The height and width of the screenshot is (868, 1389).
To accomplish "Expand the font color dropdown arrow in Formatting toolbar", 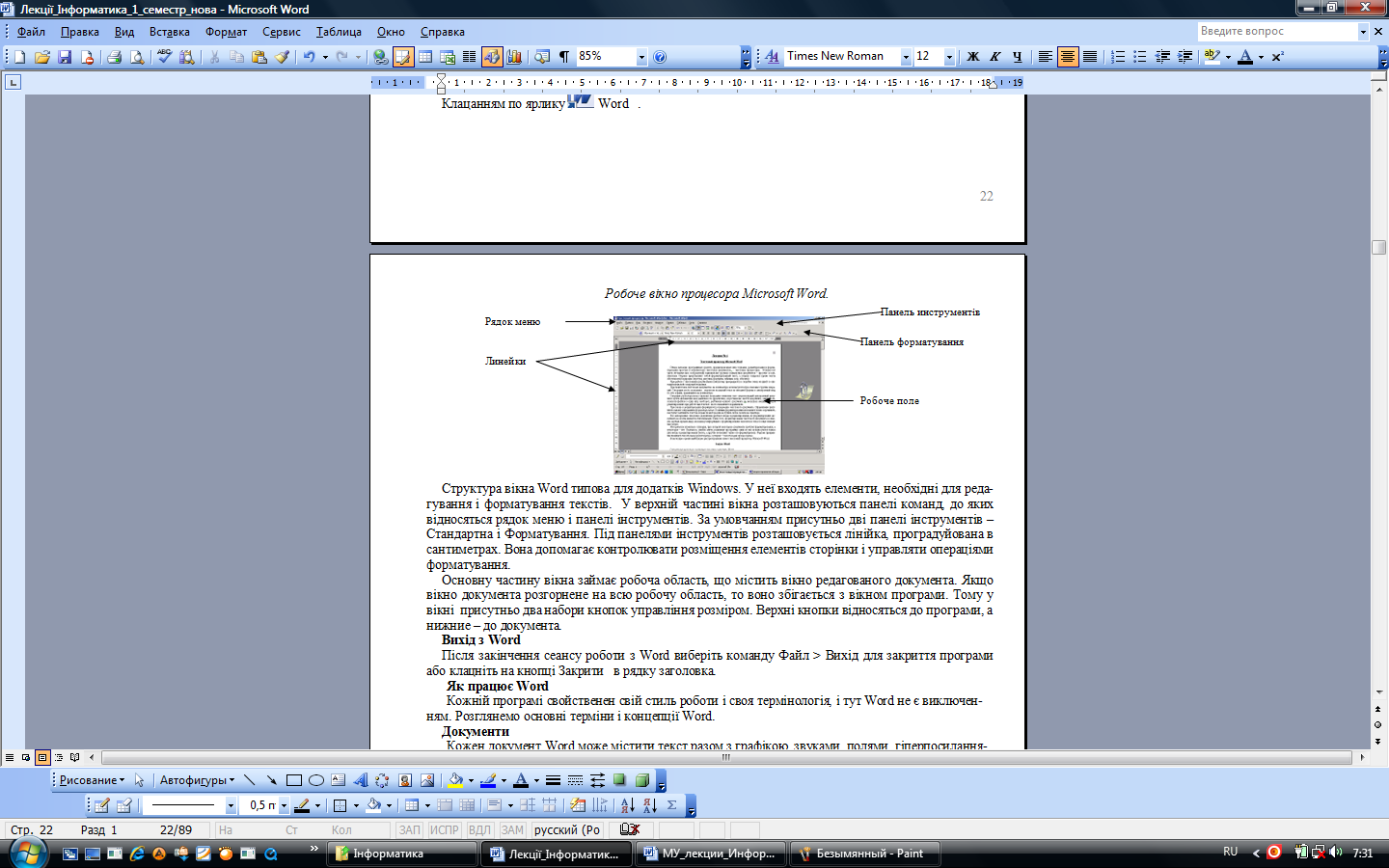I will coord(1261,57).
